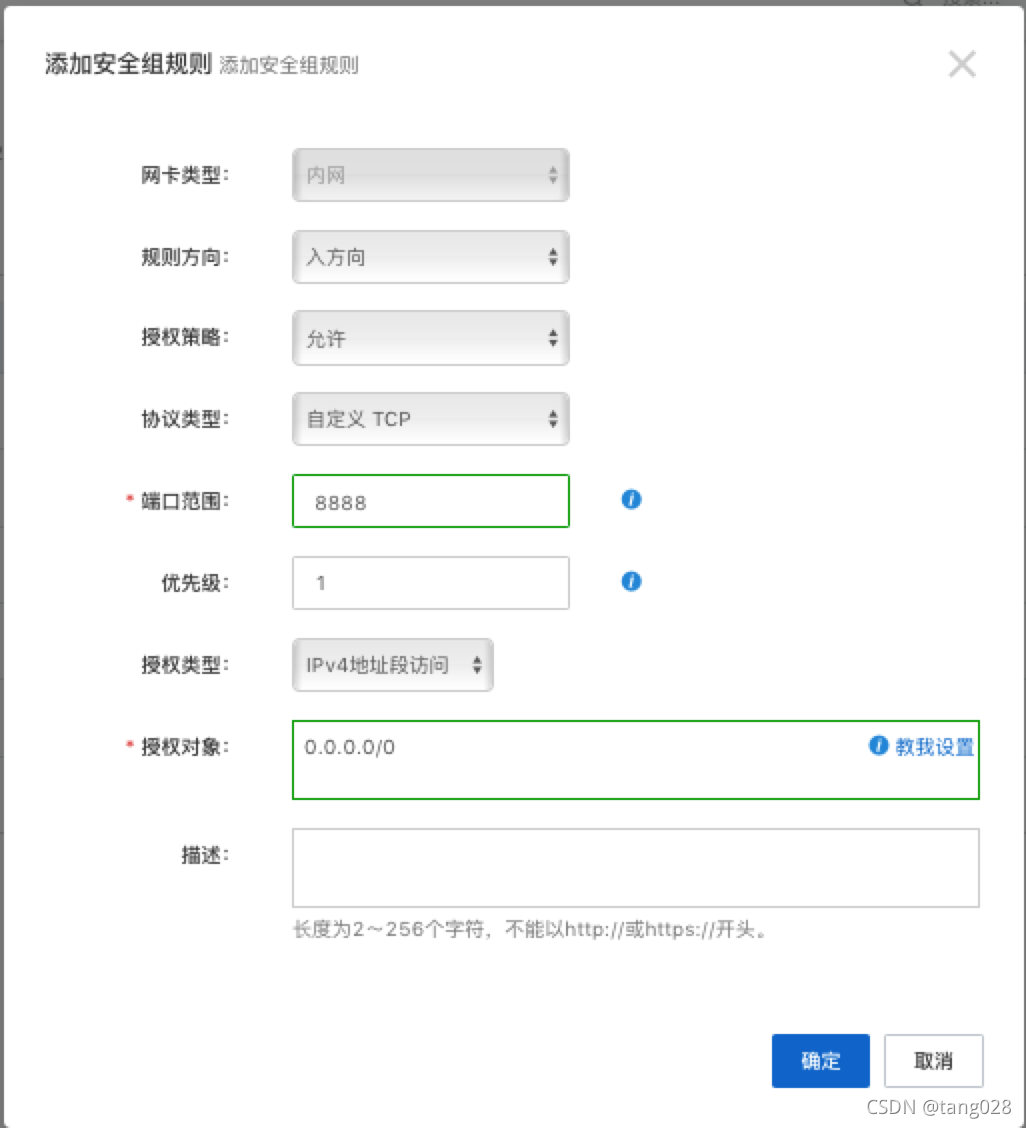Click the 优先级 label
1026x1128 pixels.
coord(194,583)
